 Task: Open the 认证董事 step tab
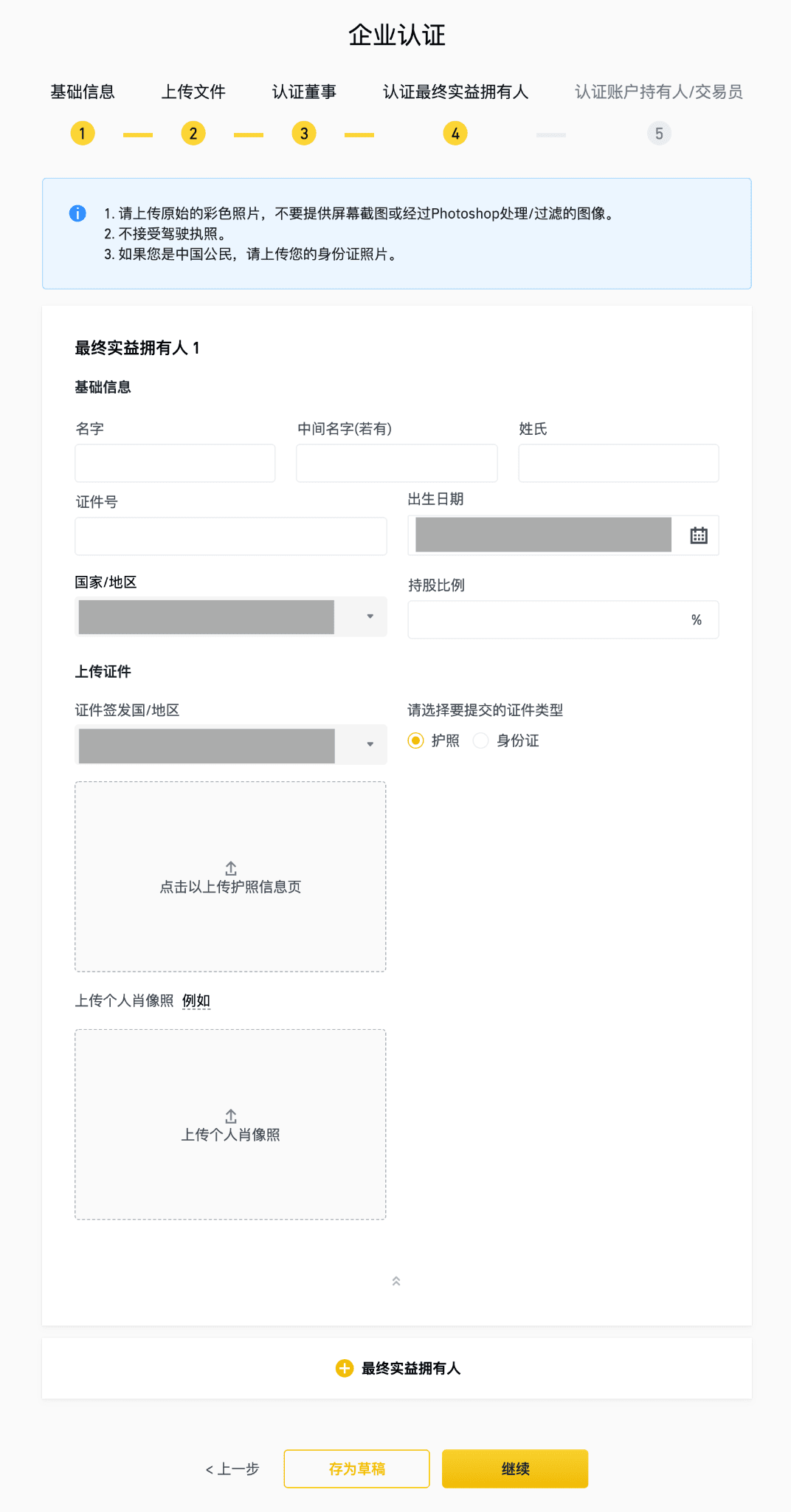click(x=304, y=92)
